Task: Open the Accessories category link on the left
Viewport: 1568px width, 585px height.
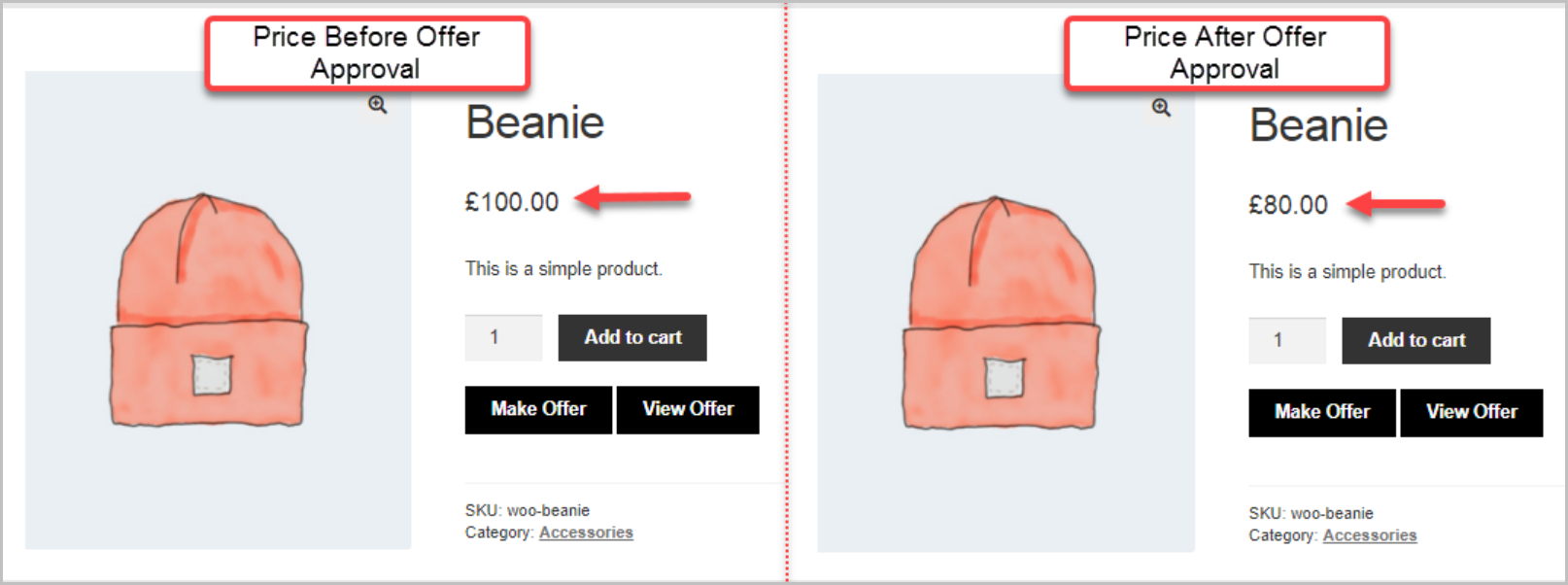Action: [x=586, y=532]
